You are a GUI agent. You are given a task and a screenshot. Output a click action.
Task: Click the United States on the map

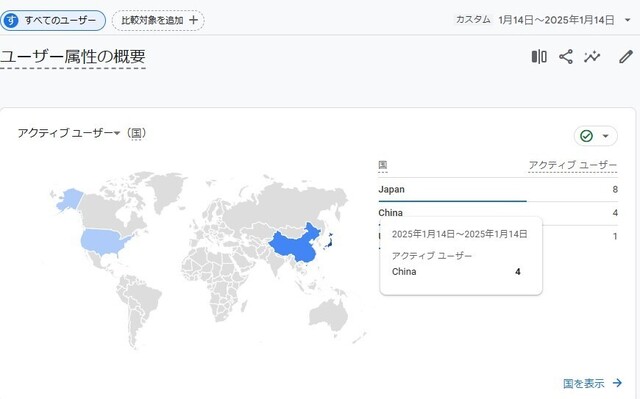tap(103, 242)
